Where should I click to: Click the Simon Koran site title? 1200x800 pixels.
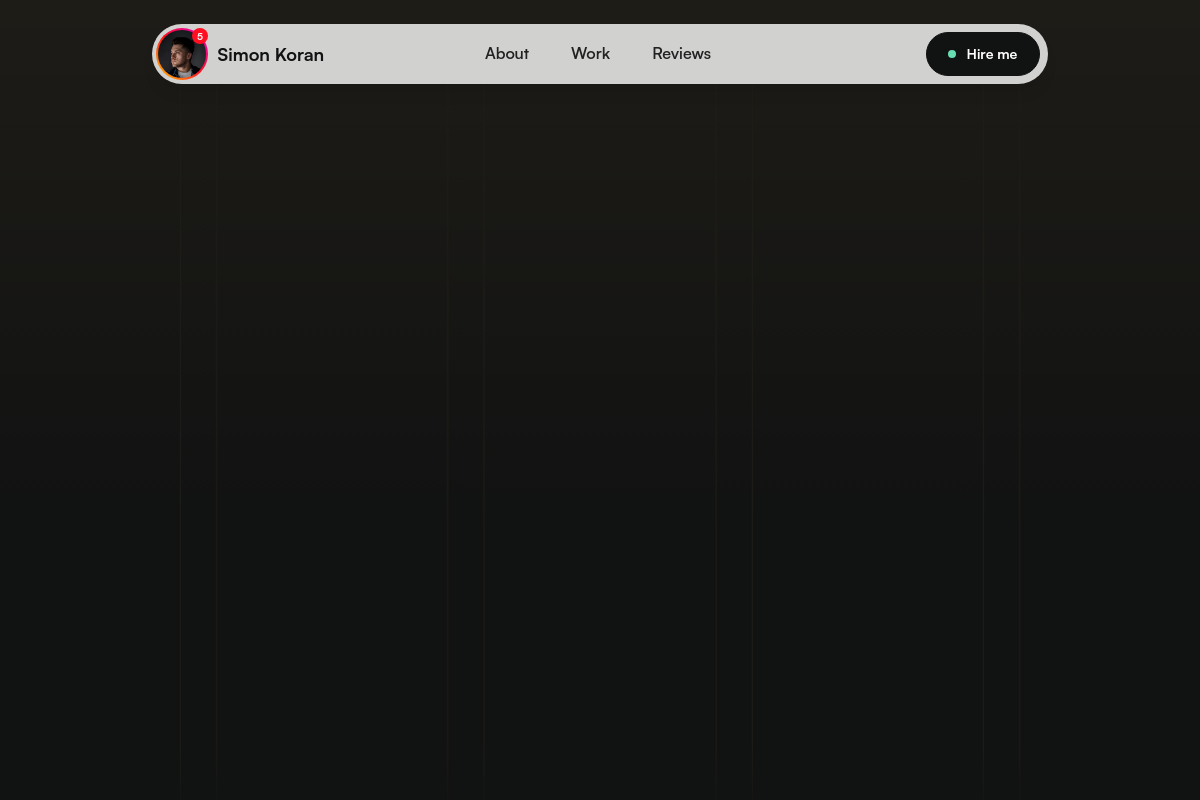point(270,55)
